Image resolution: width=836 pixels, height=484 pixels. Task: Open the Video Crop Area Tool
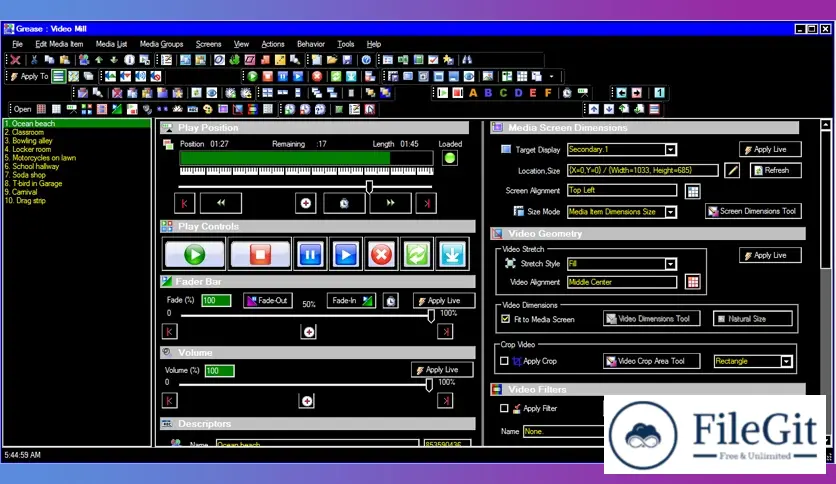coord(651,361)
